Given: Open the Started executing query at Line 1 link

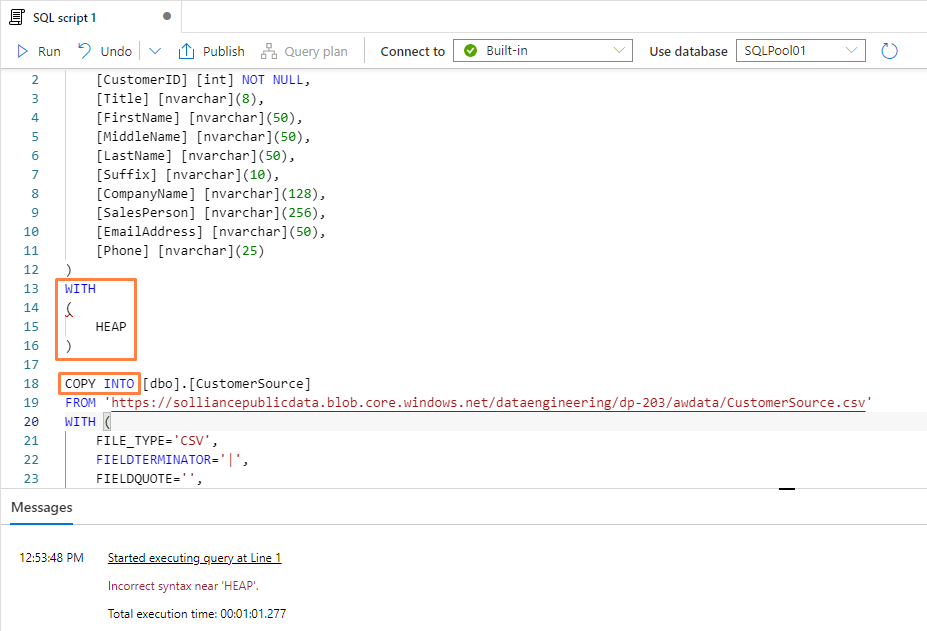Looking at the screenshot, I should [x=195, y=558].
